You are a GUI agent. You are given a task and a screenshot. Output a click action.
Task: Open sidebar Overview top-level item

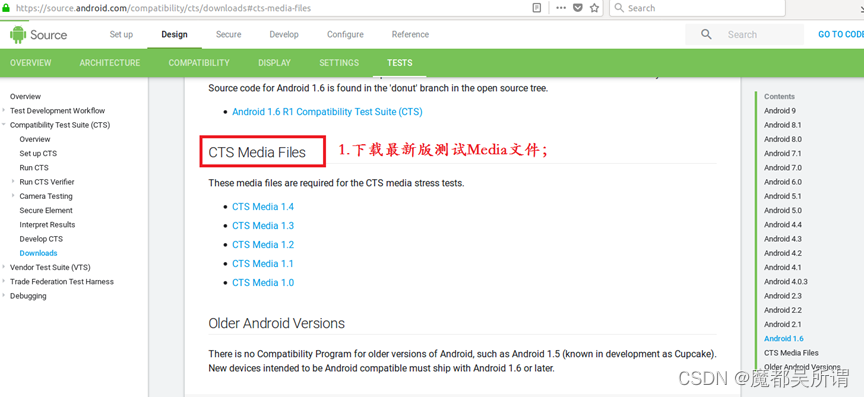click(25, 96)
